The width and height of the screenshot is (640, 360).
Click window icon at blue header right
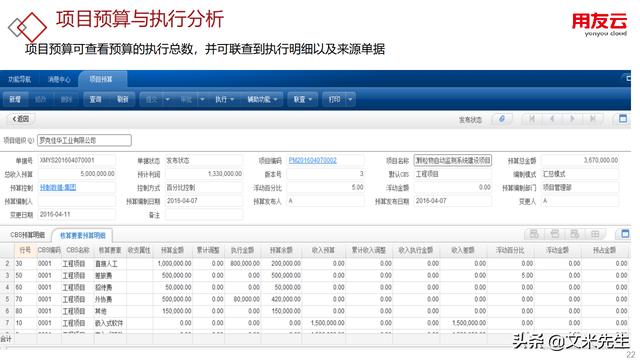click(628, 78)
